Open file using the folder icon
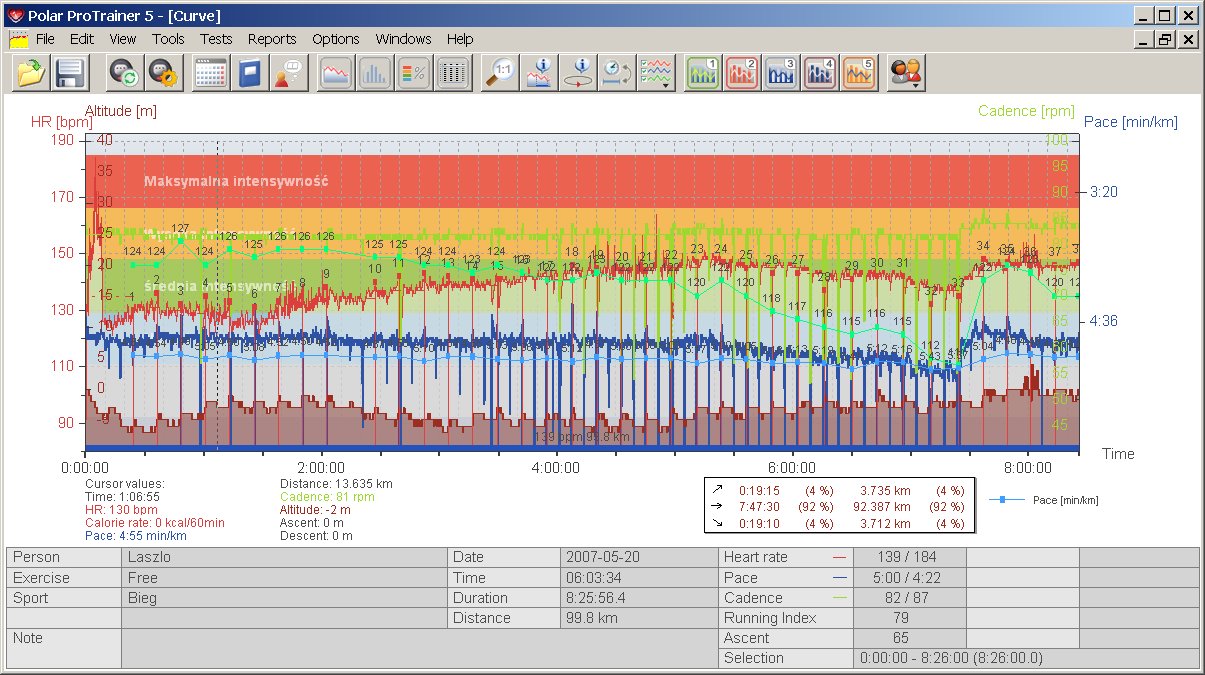This screenshot has width=1205, height=675. pyautogui.click(x=32, y=73)
